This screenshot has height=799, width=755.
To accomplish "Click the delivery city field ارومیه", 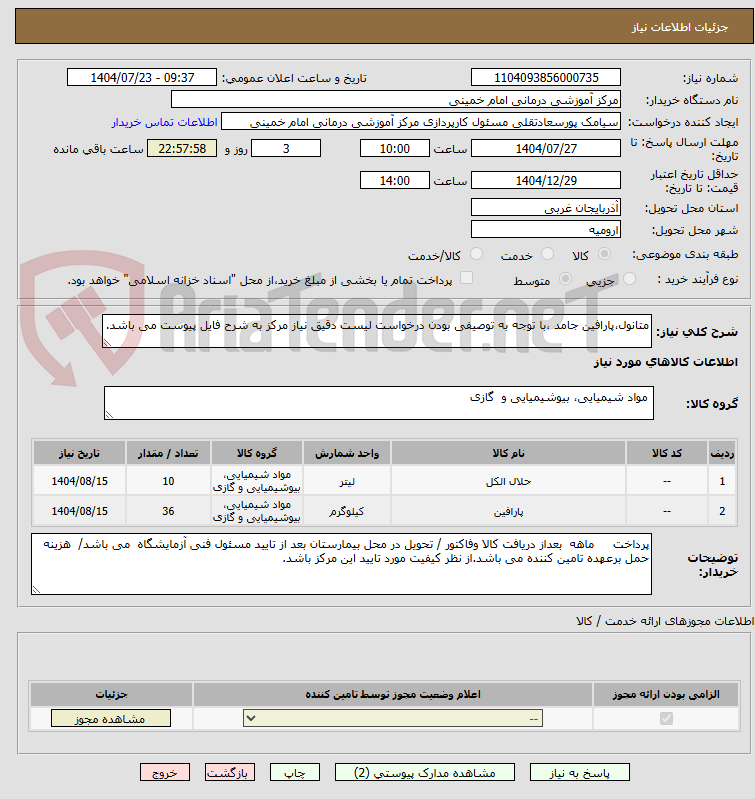I will click(546, 229).
